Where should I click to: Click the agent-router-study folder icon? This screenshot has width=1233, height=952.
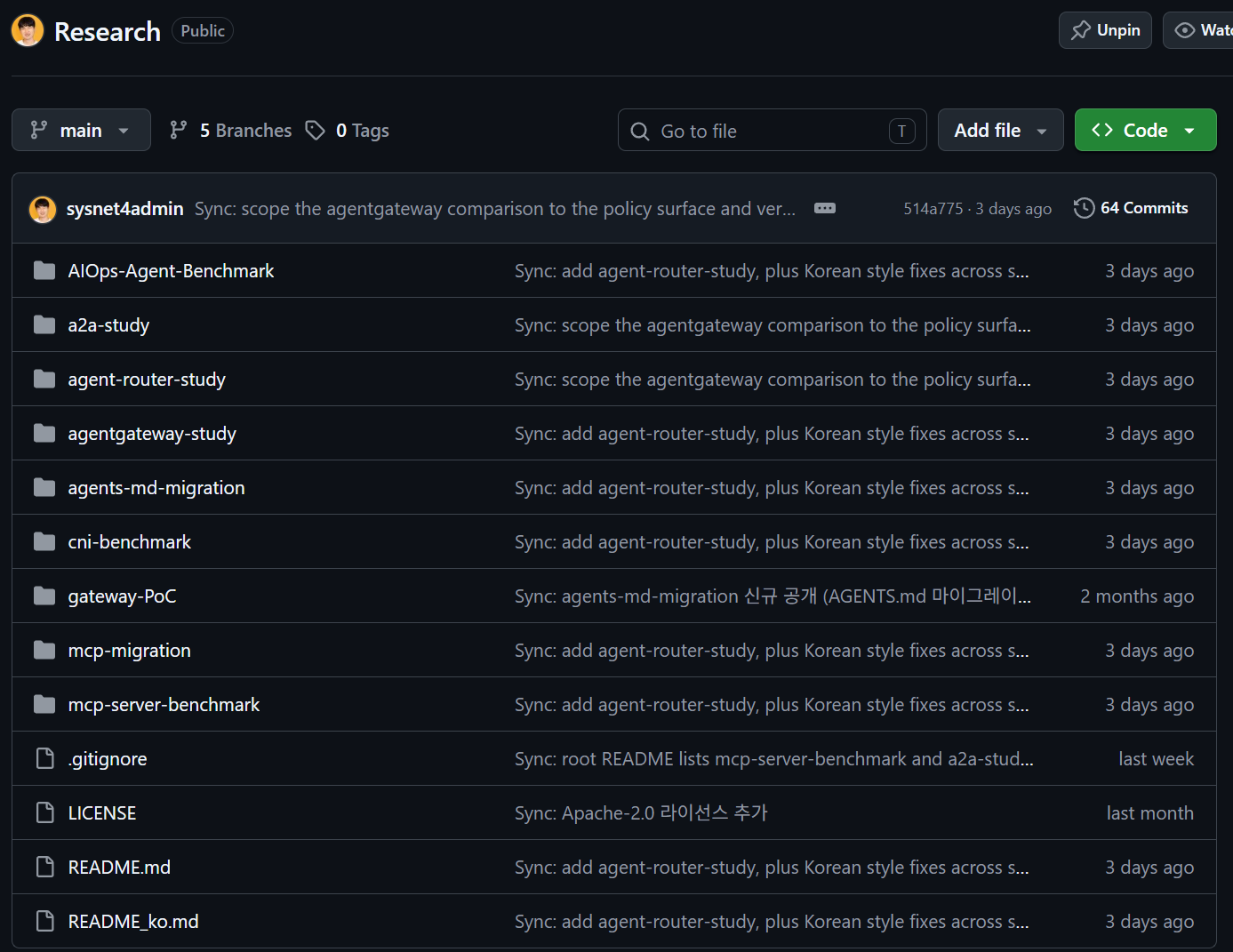click(44, 379)
